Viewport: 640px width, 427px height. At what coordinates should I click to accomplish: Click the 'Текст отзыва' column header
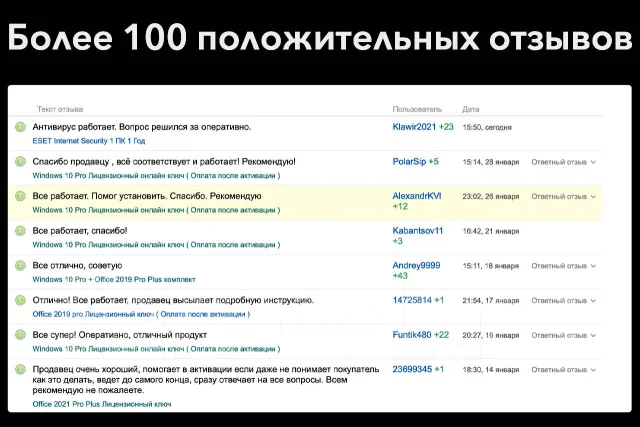[60, 109]
